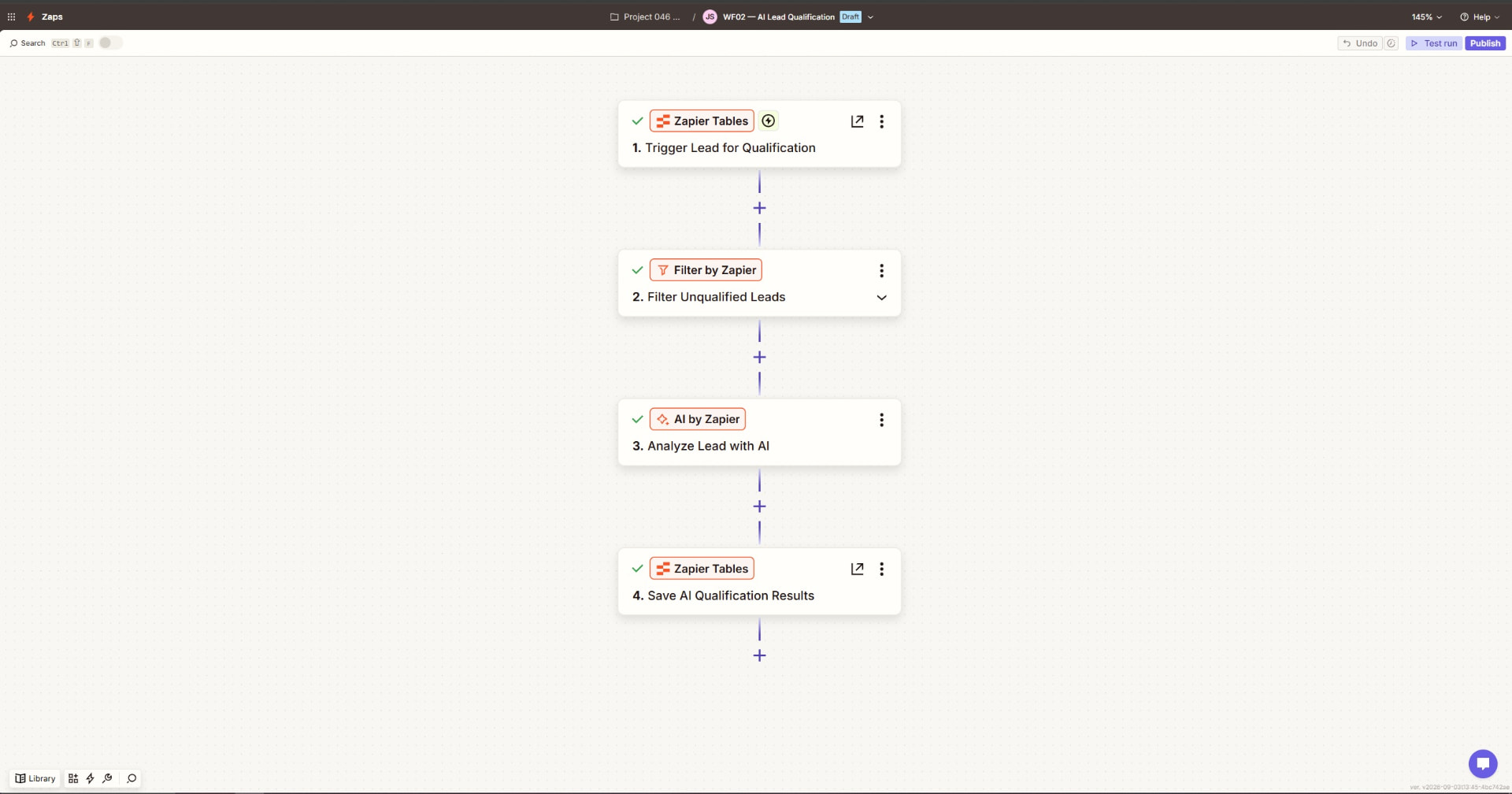
Task: Click the JS owner avatar
Action: [x=710, y=17]
